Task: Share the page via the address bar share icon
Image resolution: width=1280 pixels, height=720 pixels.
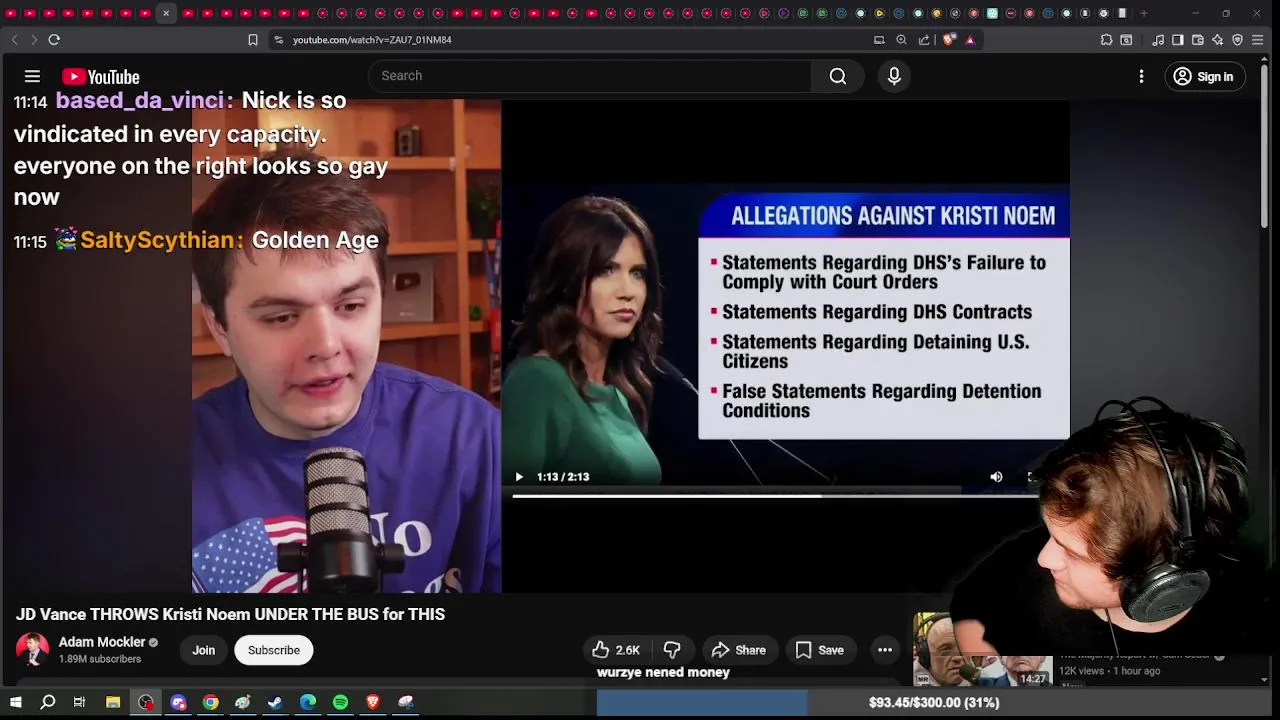Action: [x=924, y=40]
